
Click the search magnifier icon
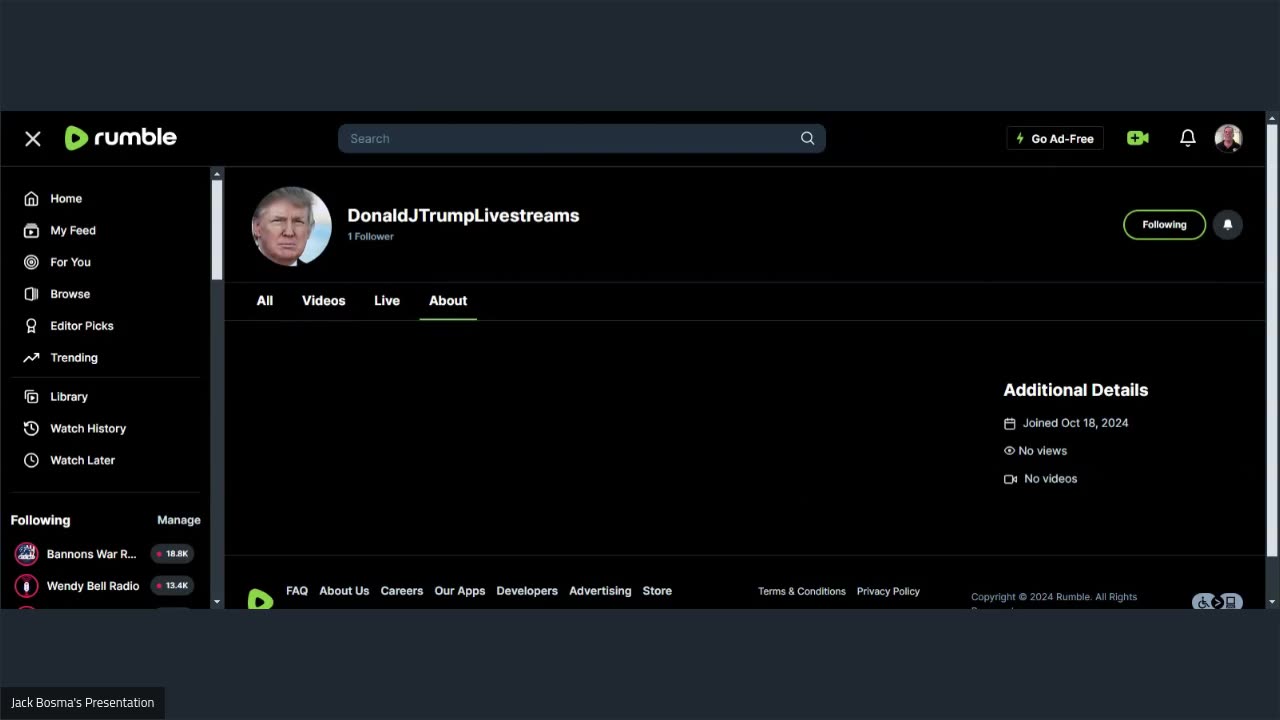[x=807, y=139]
